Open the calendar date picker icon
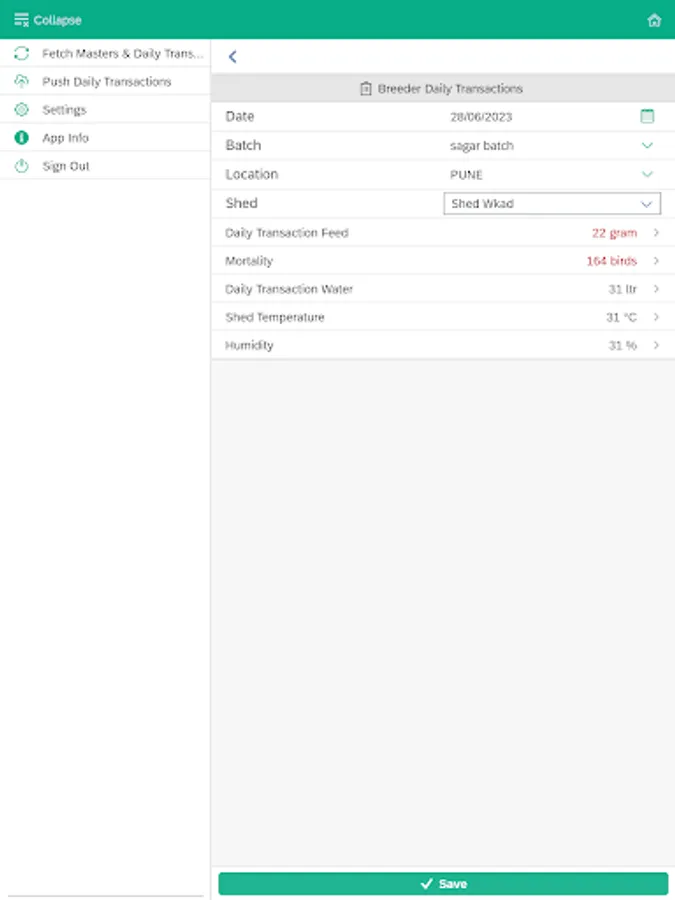The width and height of the screenshot is (675, 900). [647, 117]
